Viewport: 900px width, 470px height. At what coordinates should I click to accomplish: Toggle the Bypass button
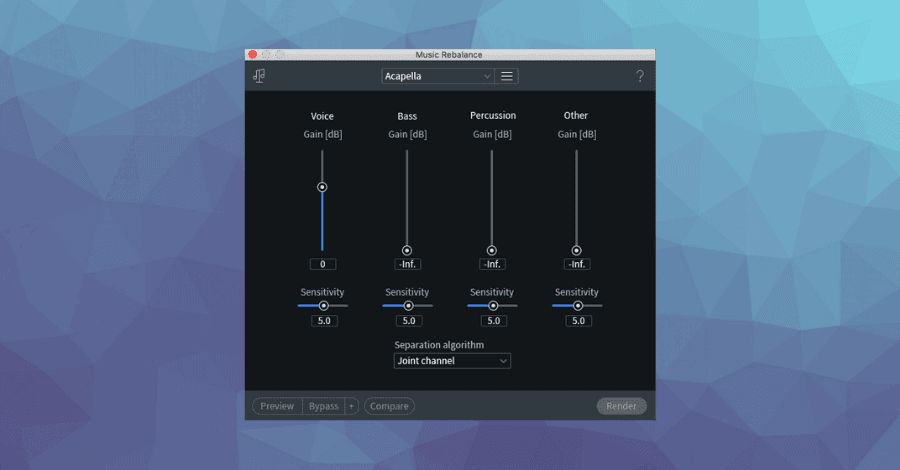click(324, 406)
